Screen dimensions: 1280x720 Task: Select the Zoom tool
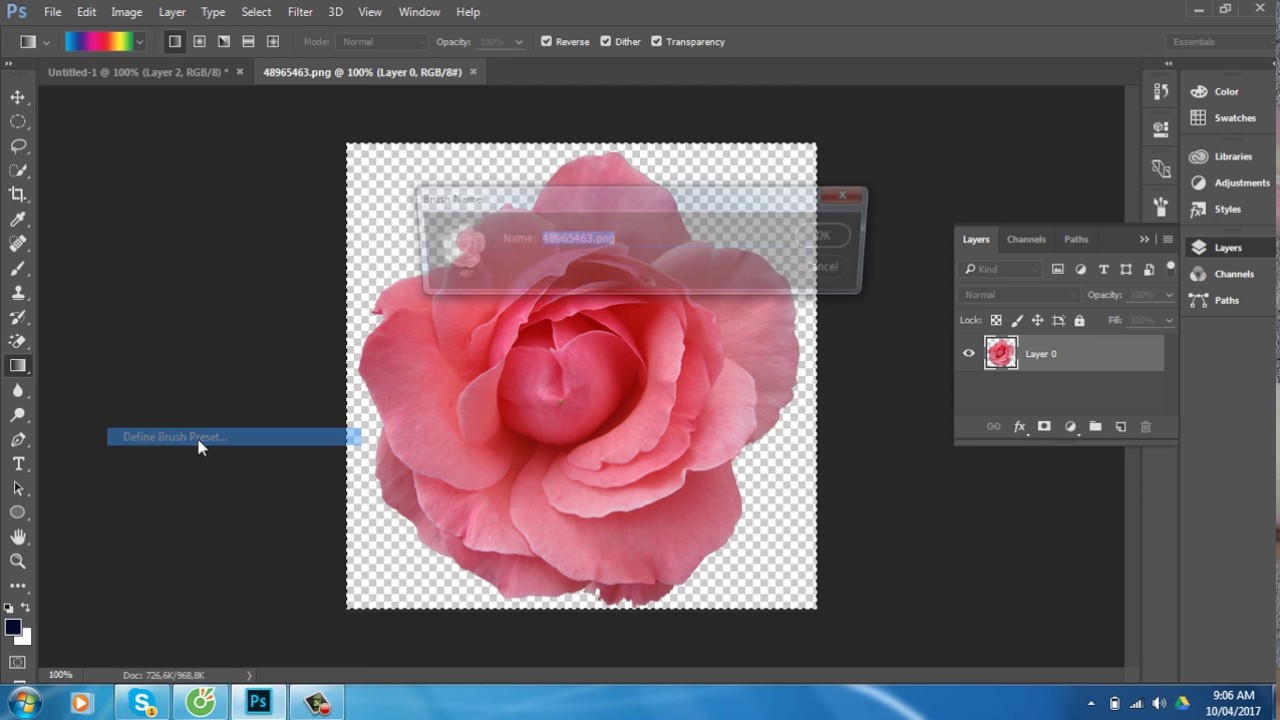click(x=18, y=561)
